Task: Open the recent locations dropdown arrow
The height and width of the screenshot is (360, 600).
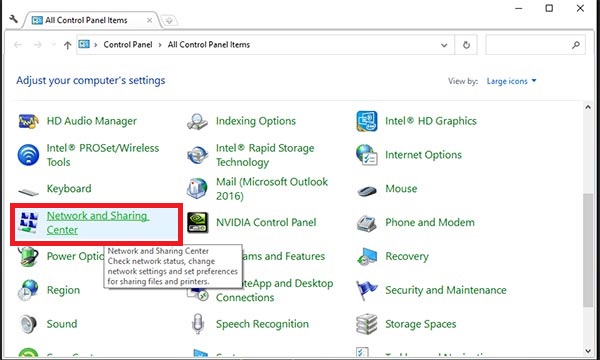Action: tap(53, 45)
